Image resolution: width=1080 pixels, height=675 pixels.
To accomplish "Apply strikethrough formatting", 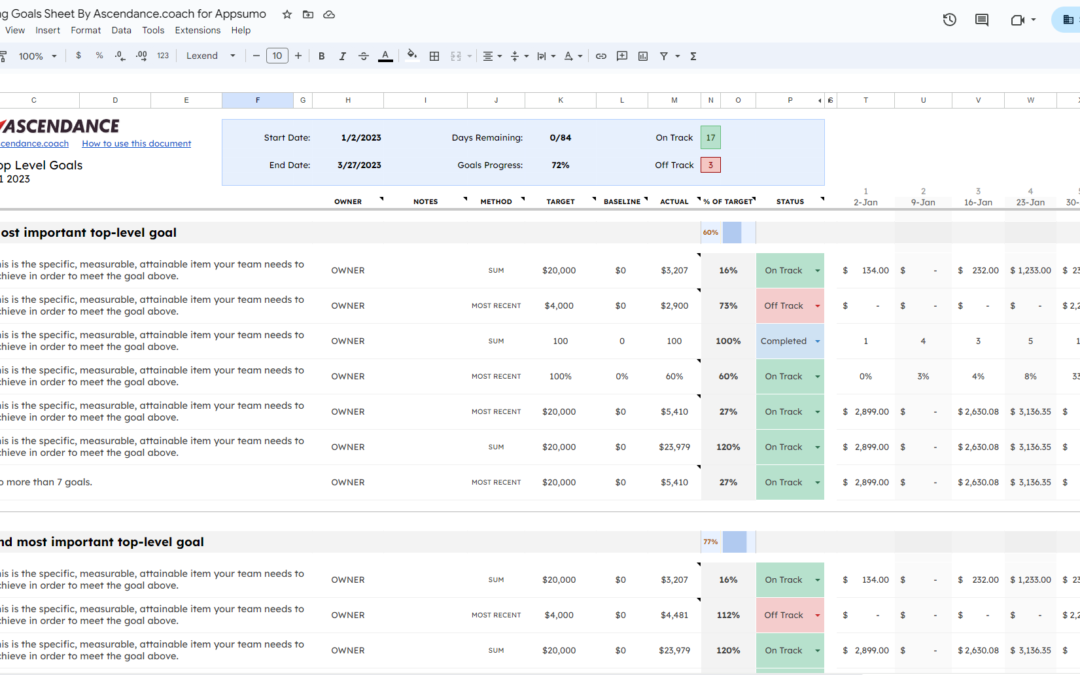I will coord(363,56).
